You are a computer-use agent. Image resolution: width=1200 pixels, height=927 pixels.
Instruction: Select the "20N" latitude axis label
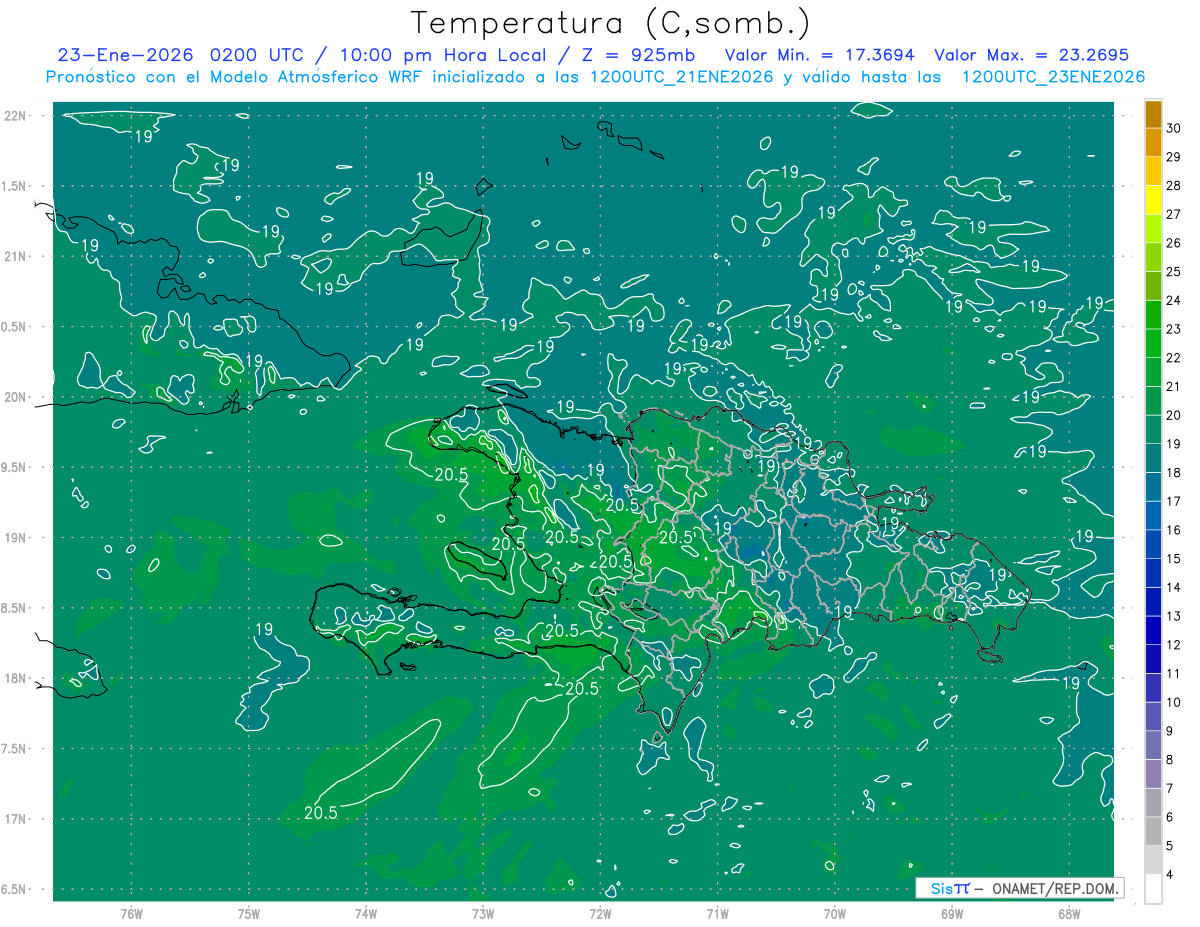pyautogui.click(x=15, y=397)
